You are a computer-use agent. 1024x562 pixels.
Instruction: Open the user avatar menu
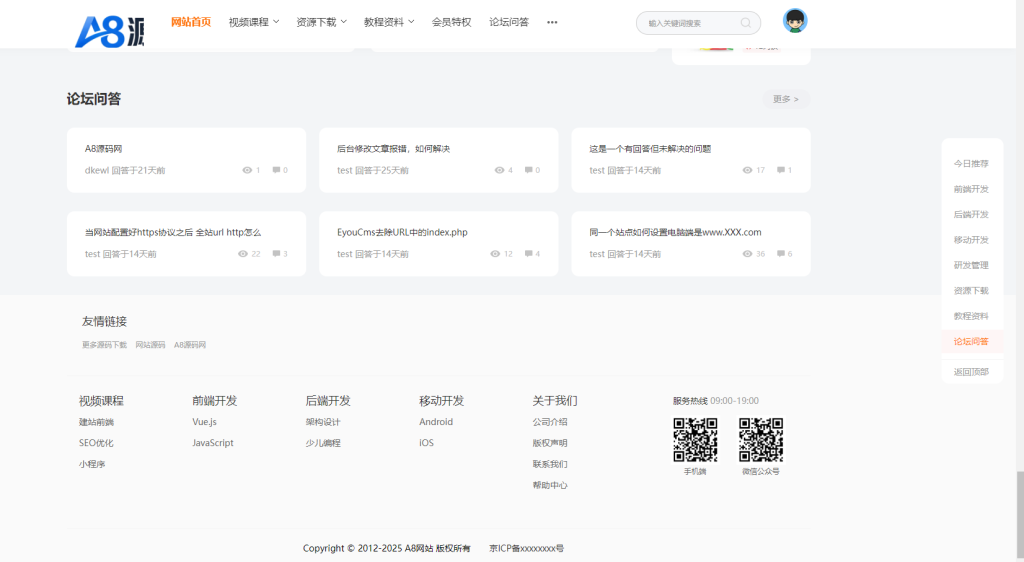[795, 21]
